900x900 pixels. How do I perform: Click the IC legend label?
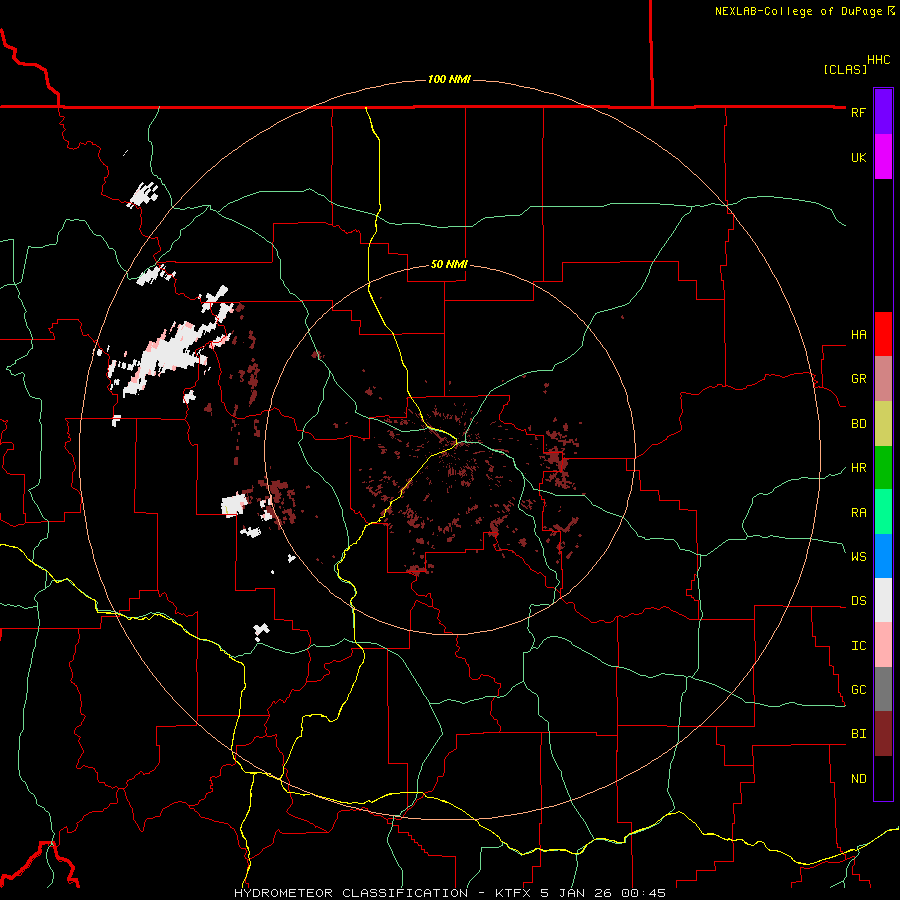(x=858, y=646)
